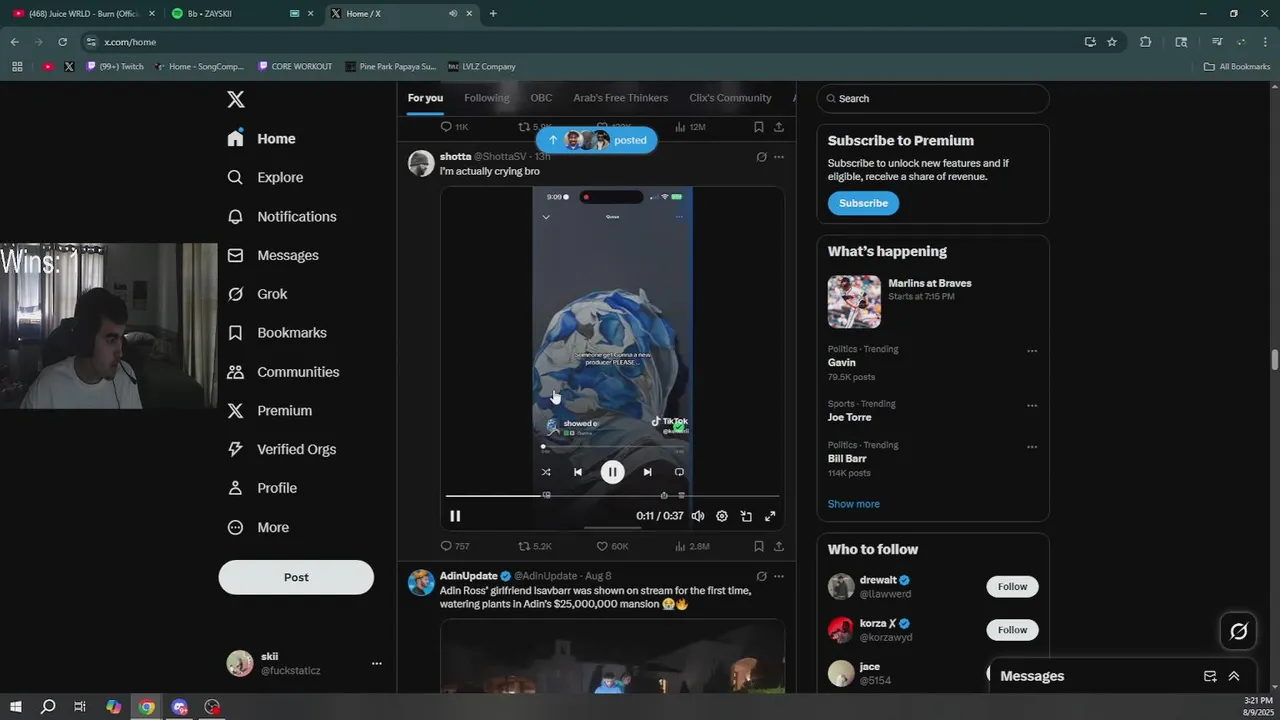Open the floating Grok button
The width and height of the screenshot is (1280, 720).
(1239, 631)
